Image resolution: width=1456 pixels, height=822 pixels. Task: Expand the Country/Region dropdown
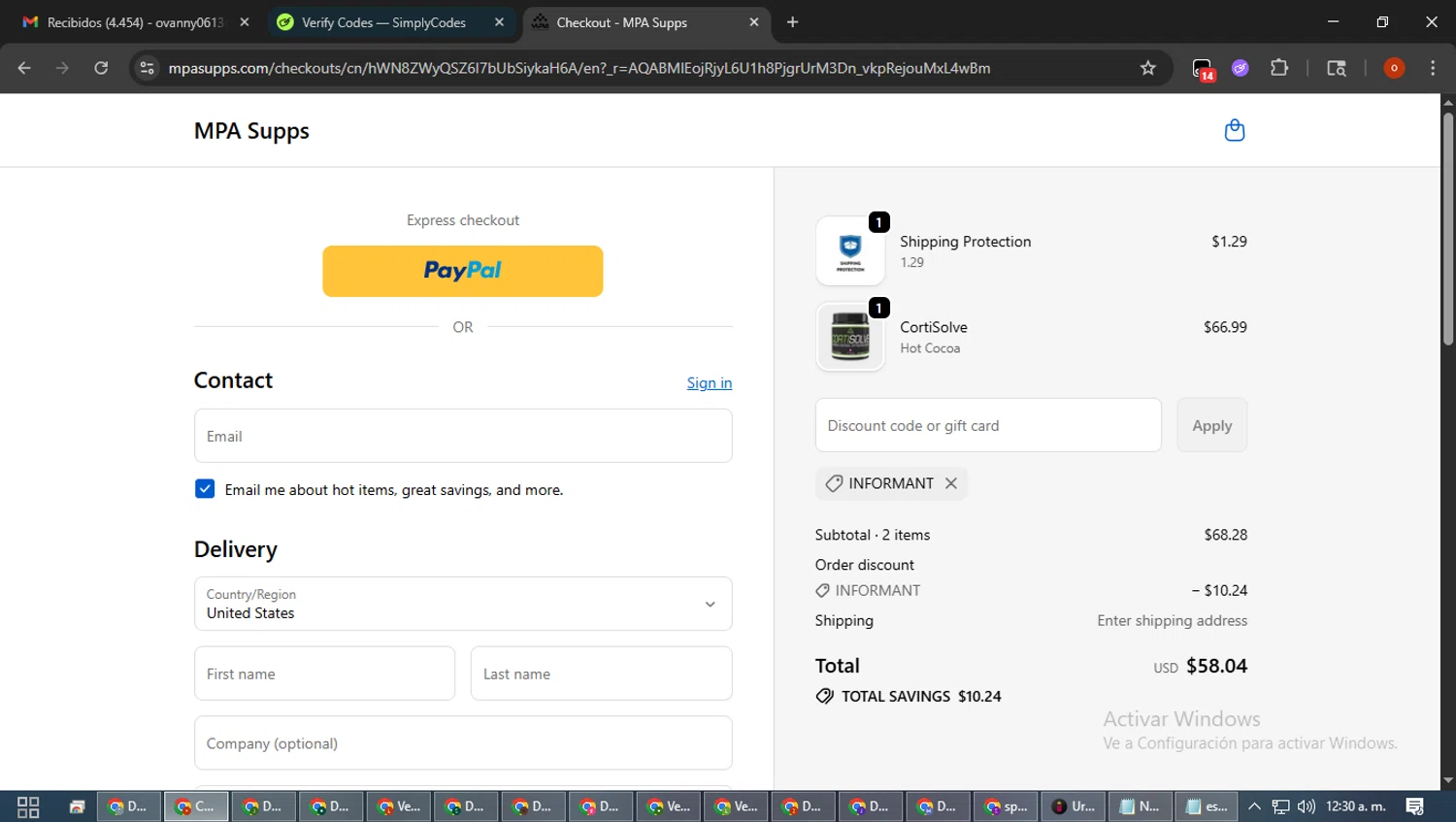click(x=463, y=604)
